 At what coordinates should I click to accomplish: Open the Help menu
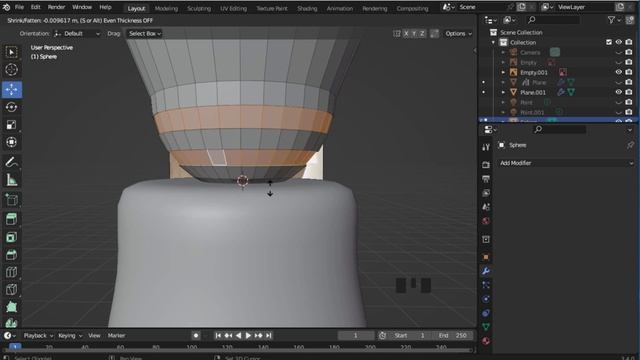tap(105, 7)
